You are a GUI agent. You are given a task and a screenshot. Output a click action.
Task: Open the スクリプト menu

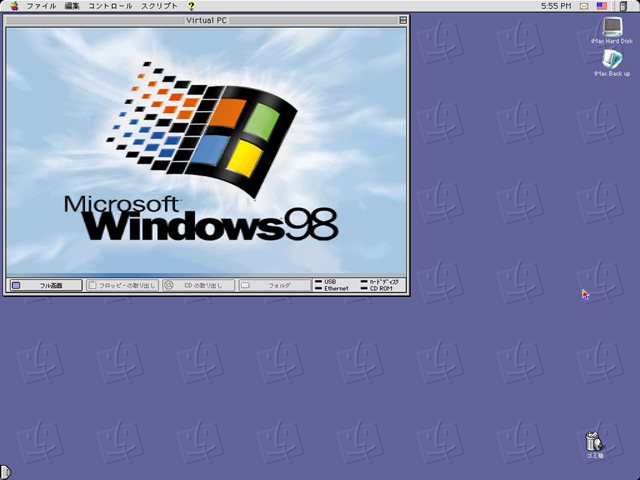point(159,6)
